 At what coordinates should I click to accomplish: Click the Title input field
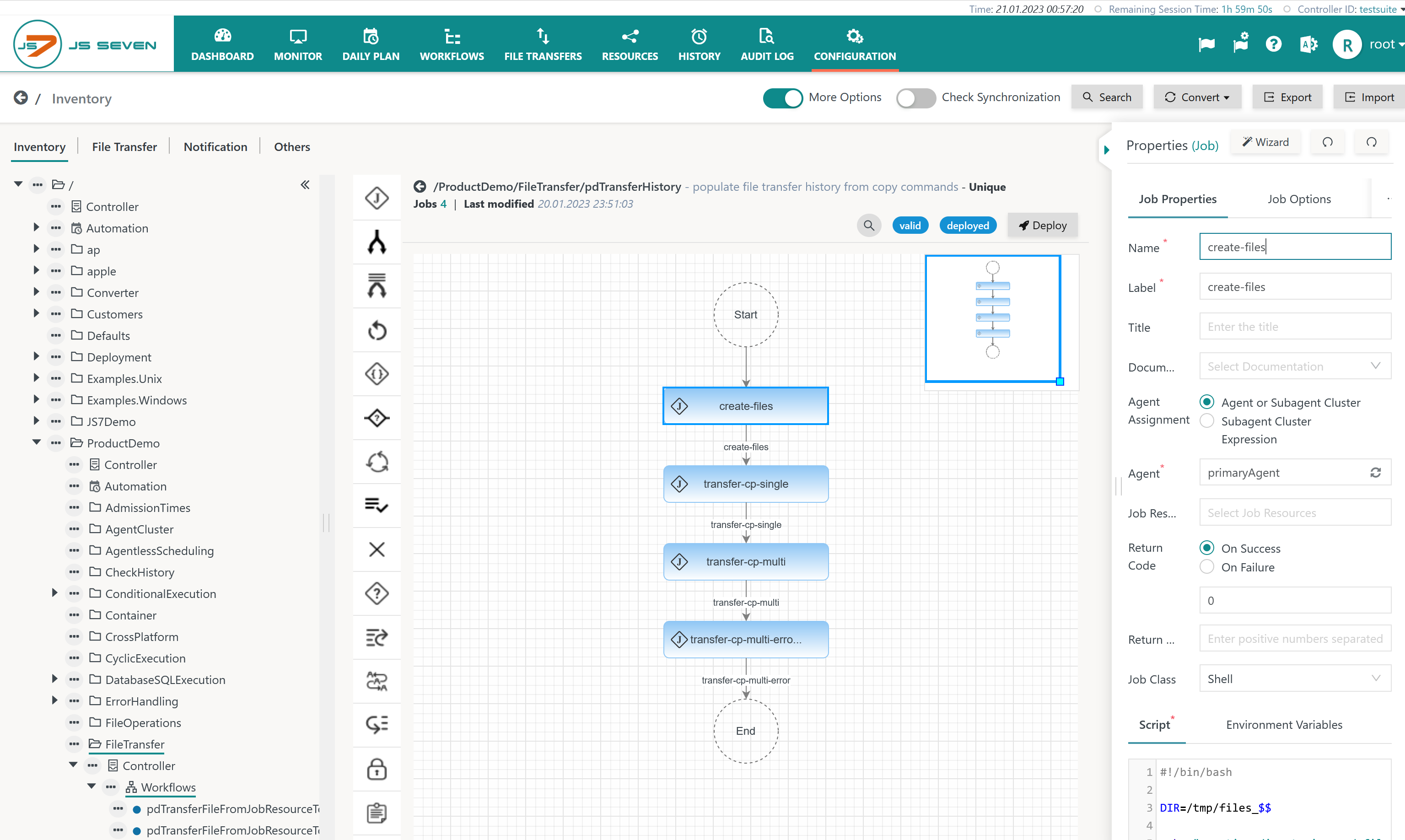pos(1295,327)
